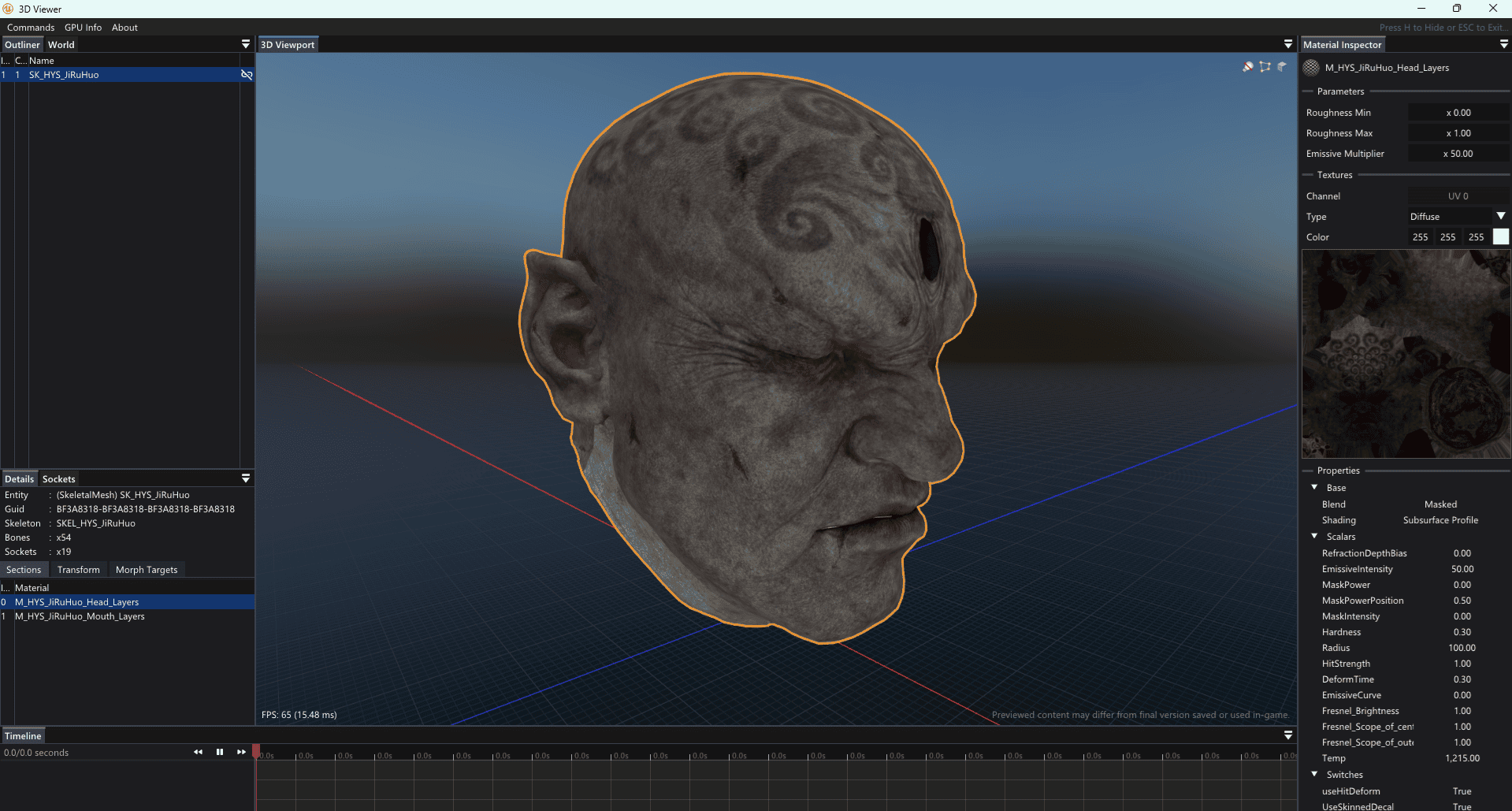Screen dimensions: 1512x811
Task: Click the EmissiveIntensity 50.00 value
Action: tap(1462, 569)
